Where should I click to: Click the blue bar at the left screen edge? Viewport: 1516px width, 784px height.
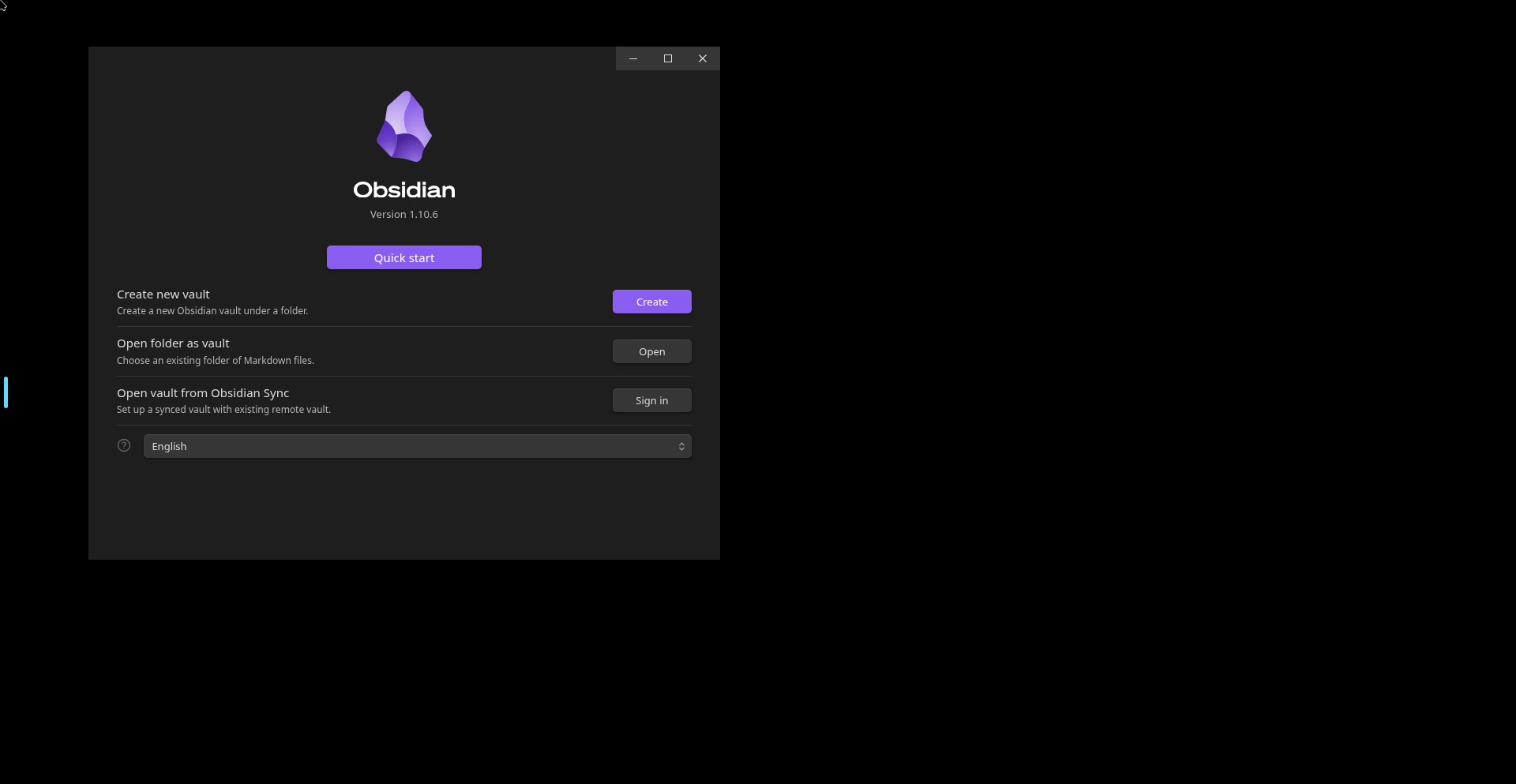coord(6,392)
